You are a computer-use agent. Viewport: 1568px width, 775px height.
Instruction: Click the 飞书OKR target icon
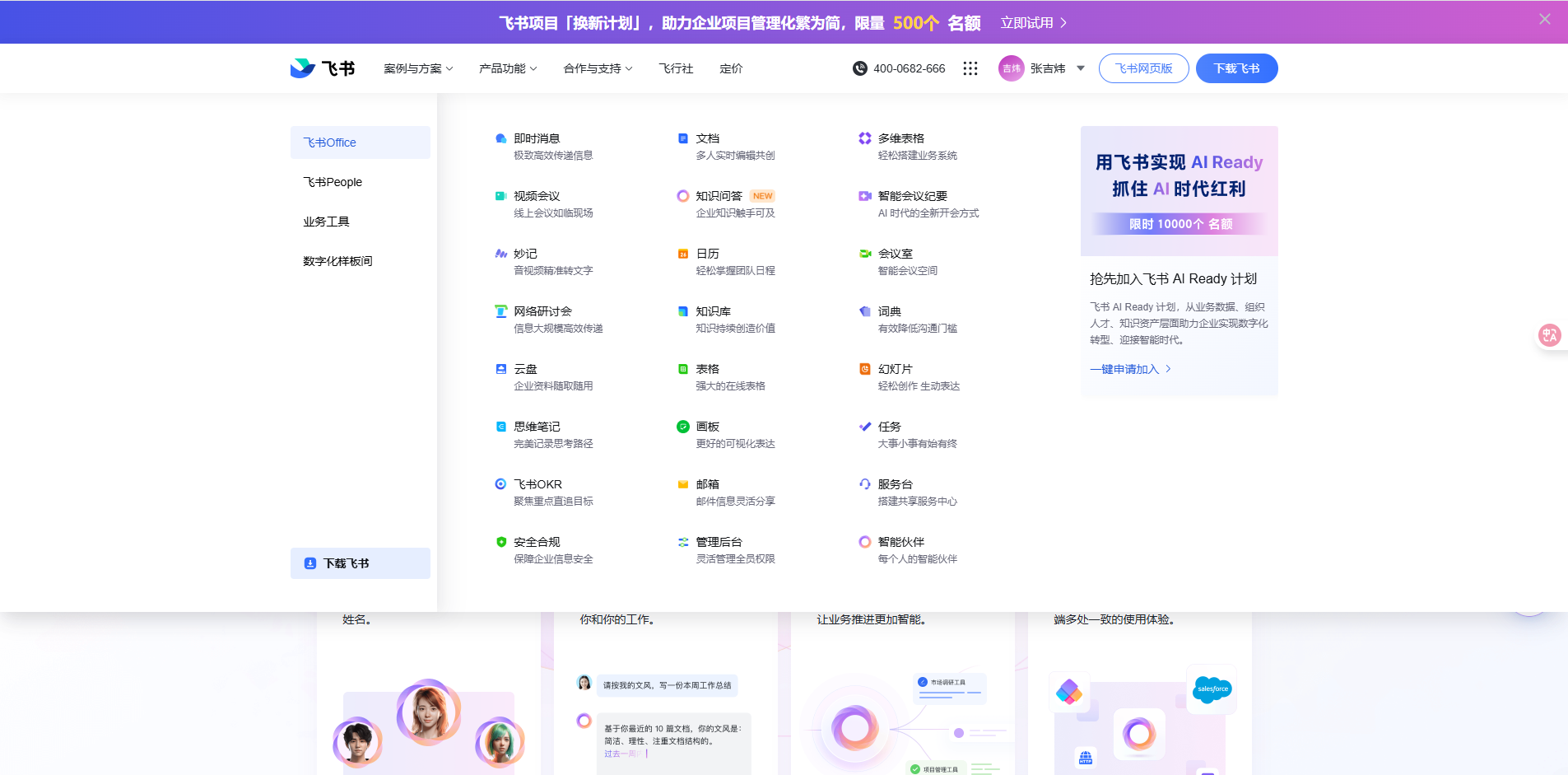pos(500,484)
